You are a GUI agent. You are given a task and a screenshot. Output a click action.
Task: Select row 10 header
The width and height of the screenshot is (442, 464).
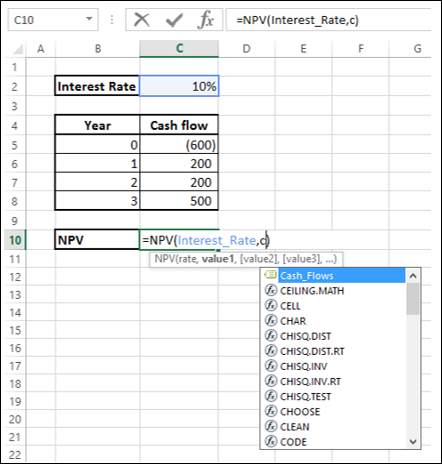coord(15,240)
